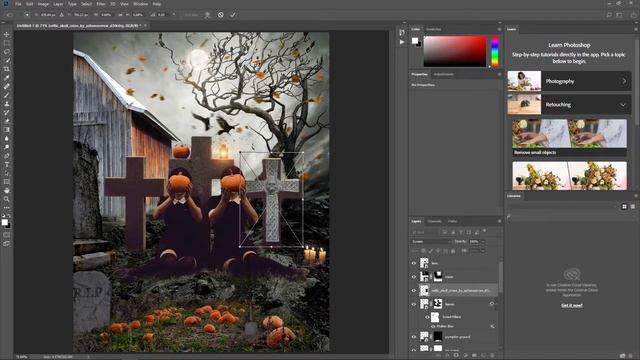Switch to the Adjustments tab
The height and width of the screenshot is (360, 640).
(x=444, y=74)
